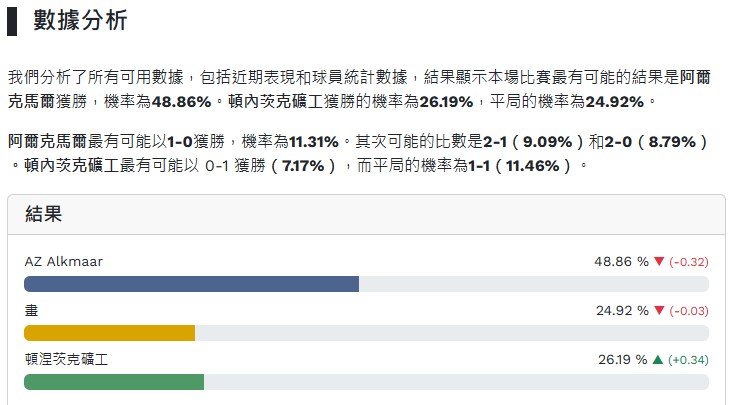
Task: Click the red down arrow beside AZ Alkmaar's 48.86 %
Action: [x=659, y=262]
